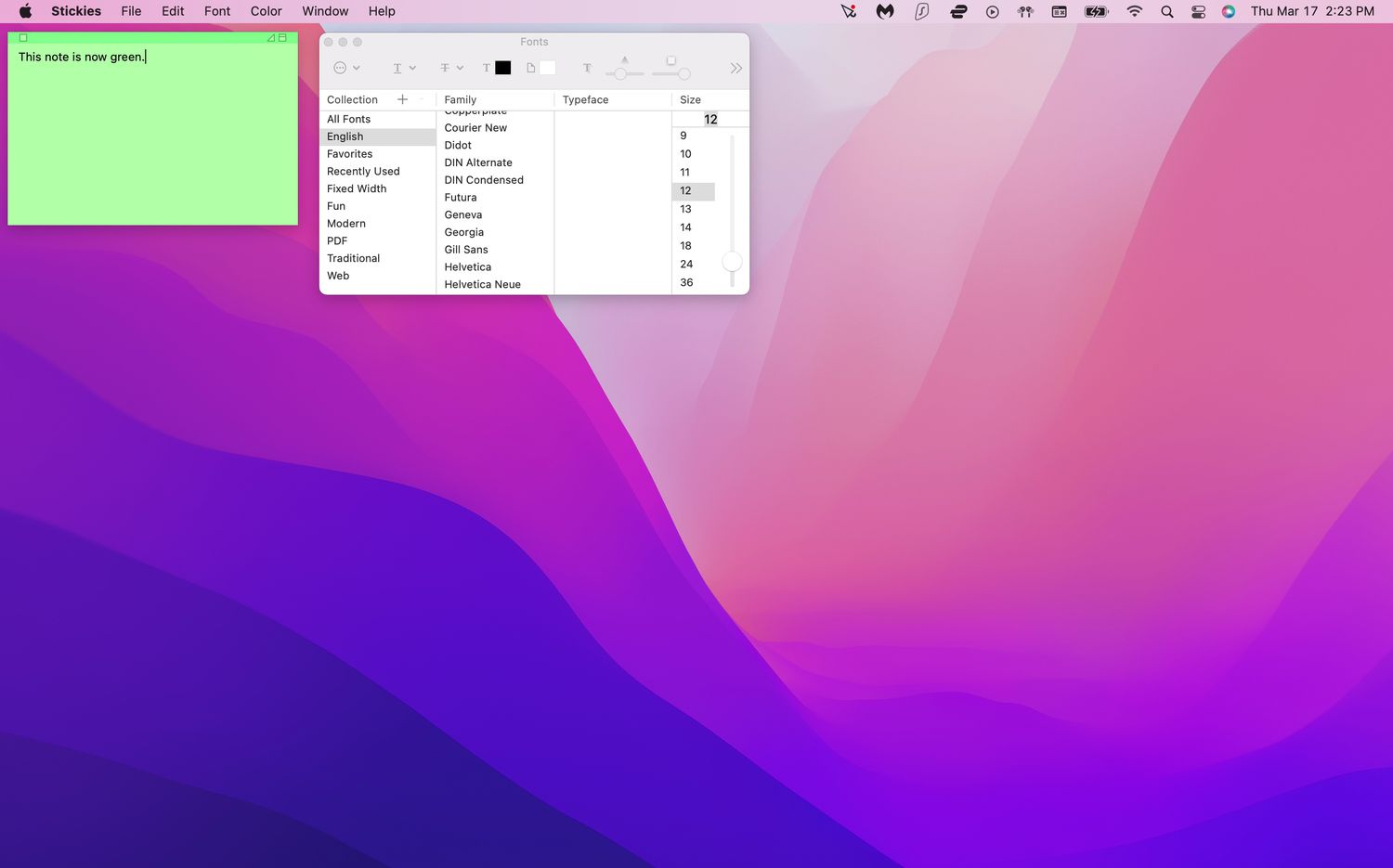Add a new font collection
Viewport: 1393px width, 868px height.
(402, 99)
